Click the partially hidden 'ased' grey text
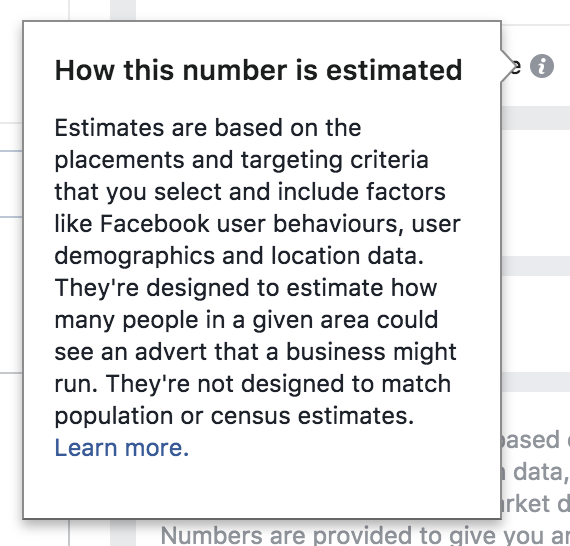 point(531,440)
